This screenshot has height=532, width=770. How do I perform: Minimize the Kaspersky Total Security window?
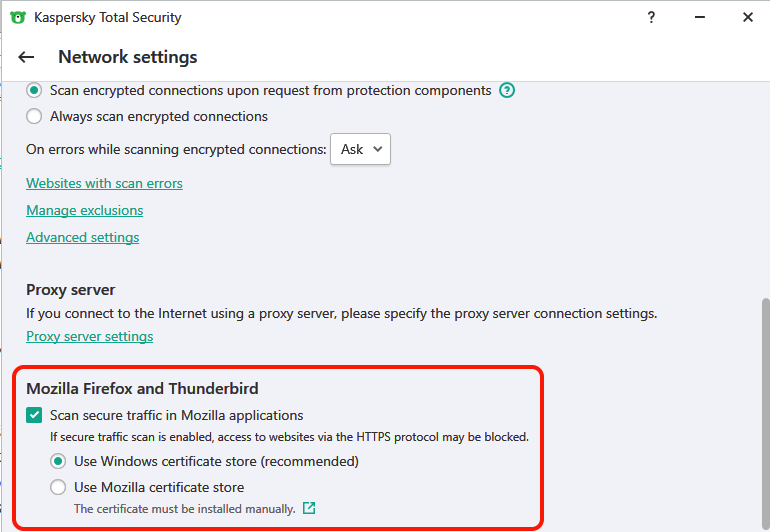tap(700, 17)
